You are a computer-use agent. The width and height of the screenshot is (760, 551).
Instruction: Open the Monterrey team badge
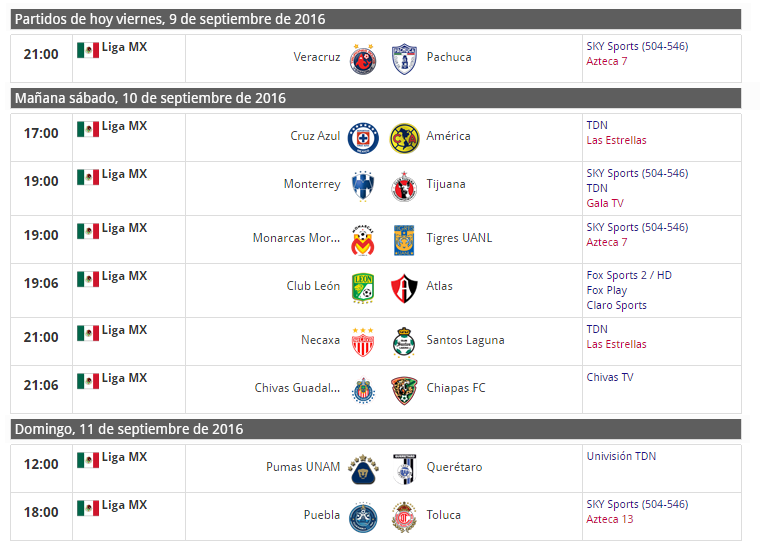click(x=363, y=186)
